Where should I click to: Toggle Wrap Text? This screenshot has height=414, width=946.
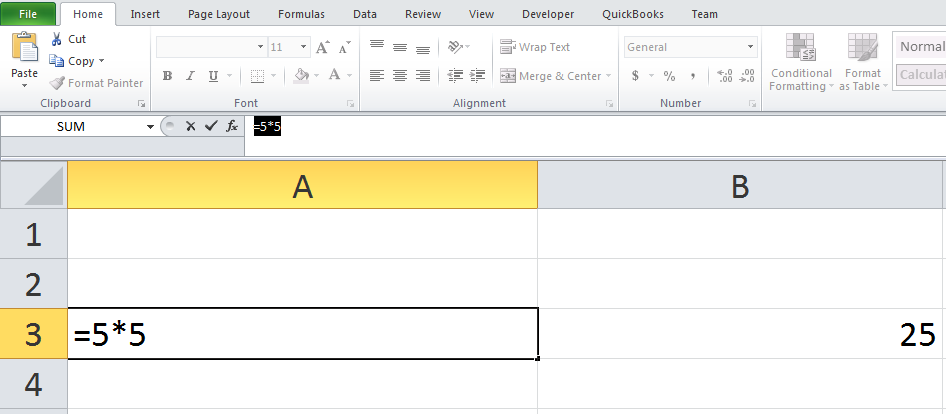[x=535, y=47]
